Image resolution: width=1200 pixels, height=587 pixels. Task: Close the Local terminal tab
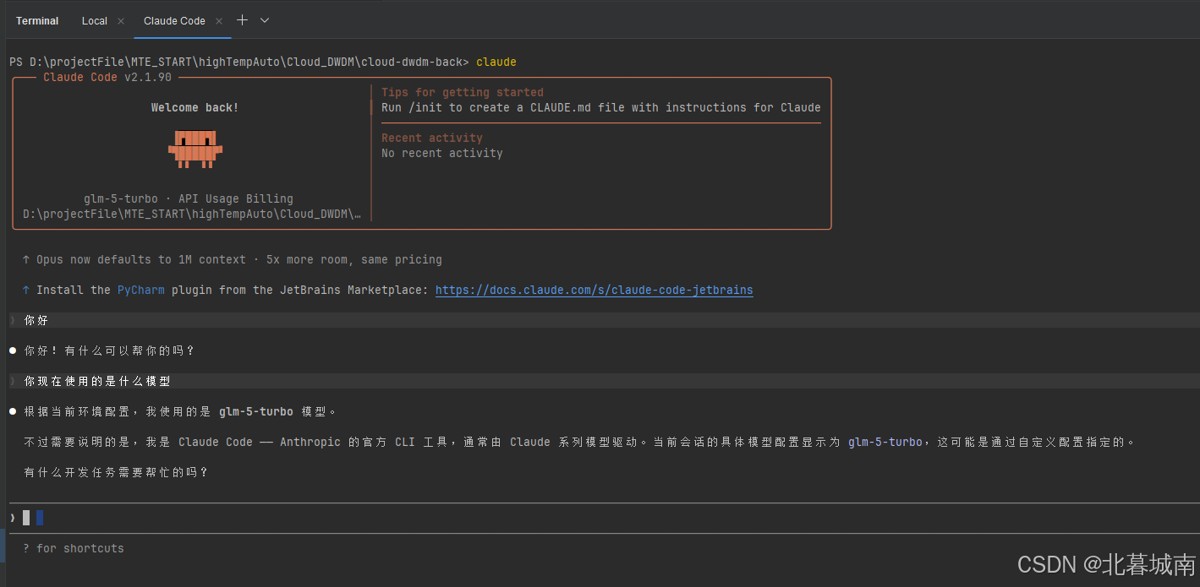pos(120,20)
